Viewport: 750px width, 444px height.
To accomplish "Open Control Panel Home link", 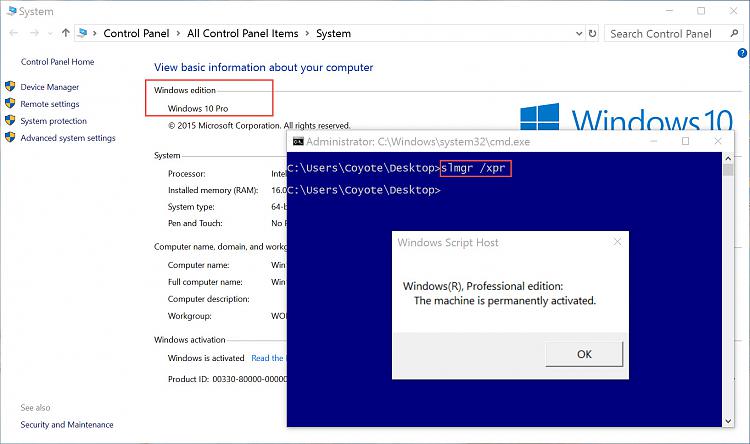I will pyautogui.click(x=57, y=62).
